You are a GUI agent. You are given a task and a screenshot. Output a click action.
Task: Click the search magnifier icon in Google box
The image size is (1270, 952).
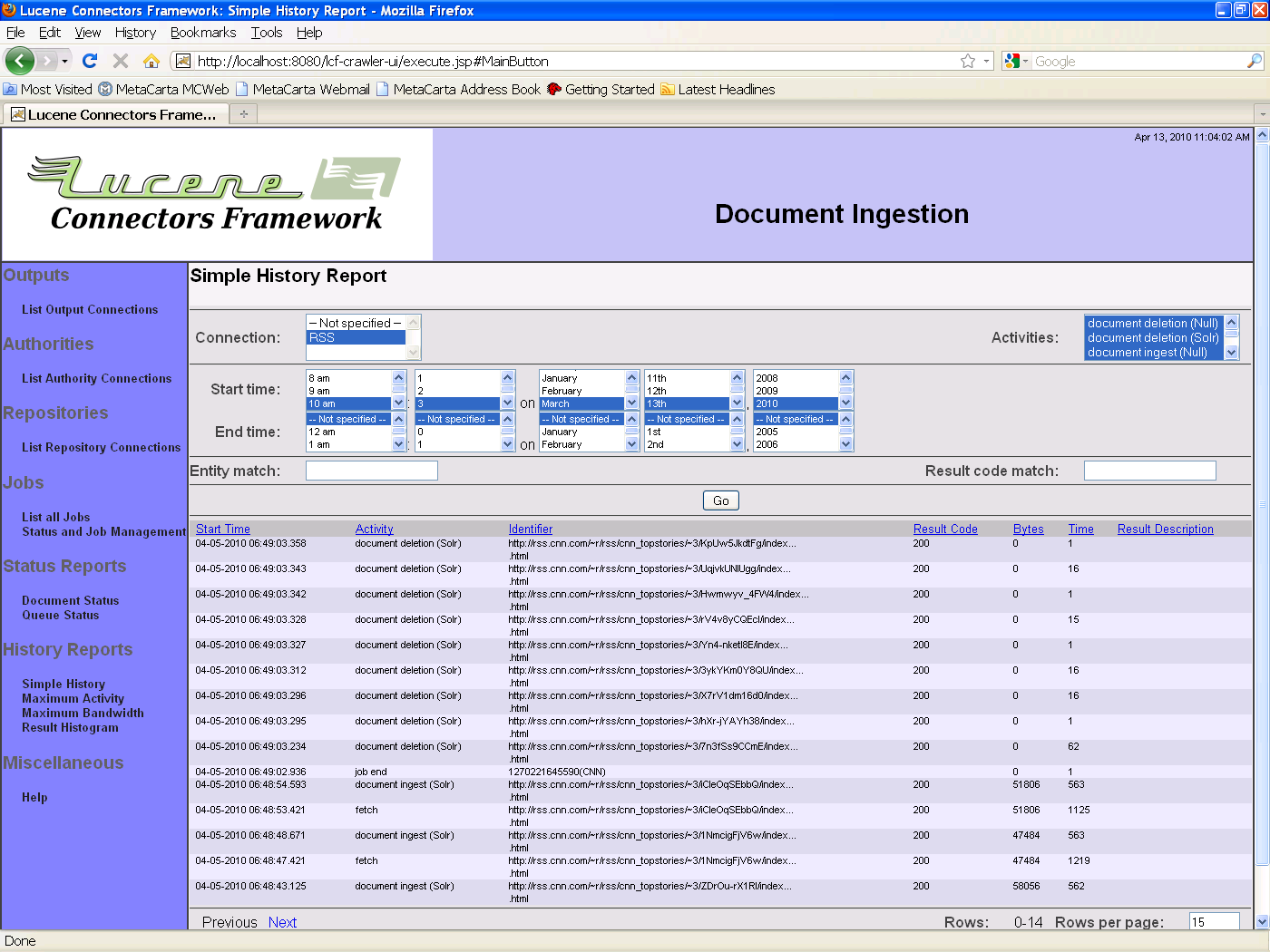pyautogui.click(x=1254, y=61)
